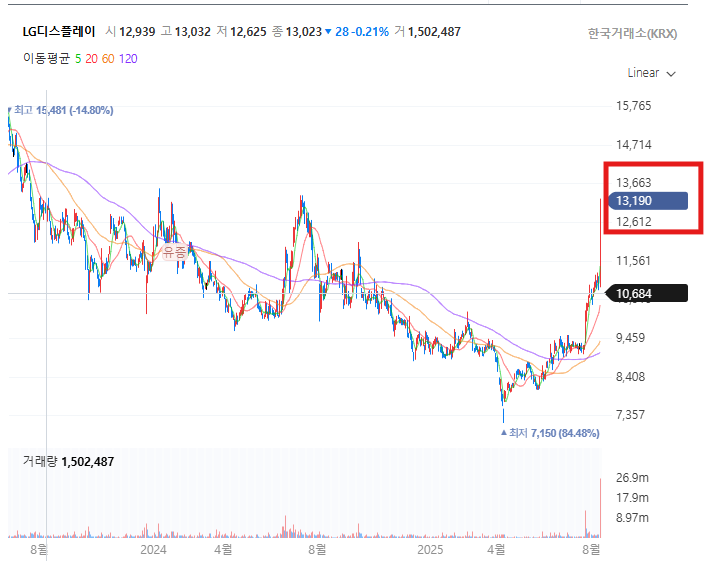704x561 pixels.
Task: Click the high price 13,032 value
Action: coord(193,32)
